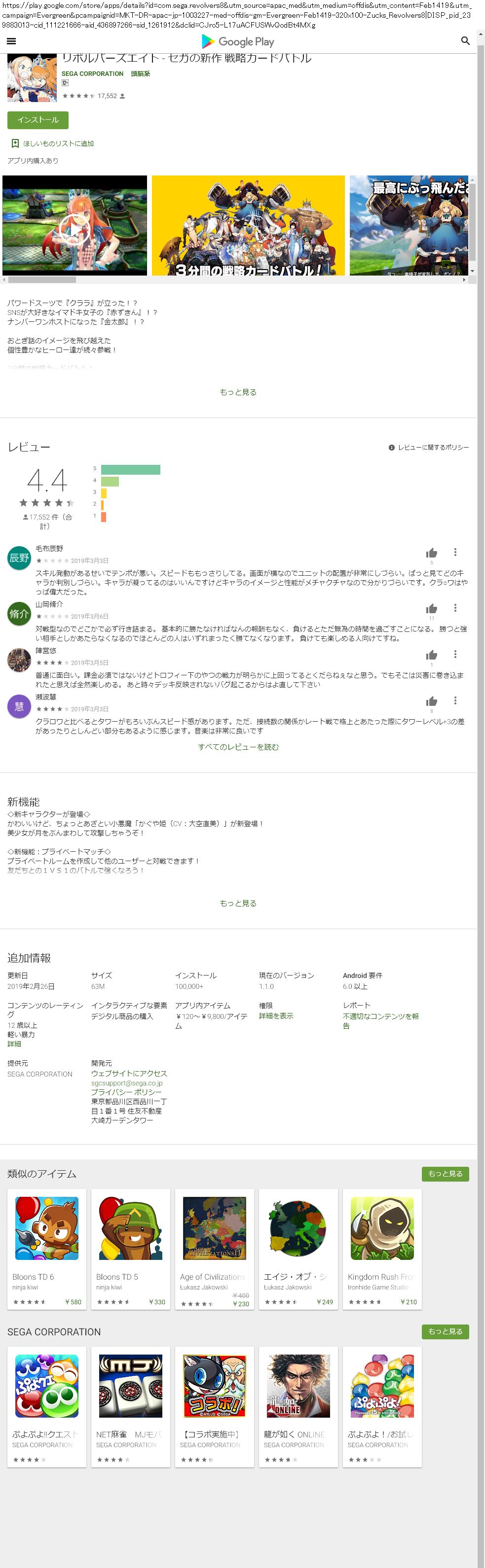
Task: Mark 瀬波慧's review as helpful
Action: click(x=431, y=701)
